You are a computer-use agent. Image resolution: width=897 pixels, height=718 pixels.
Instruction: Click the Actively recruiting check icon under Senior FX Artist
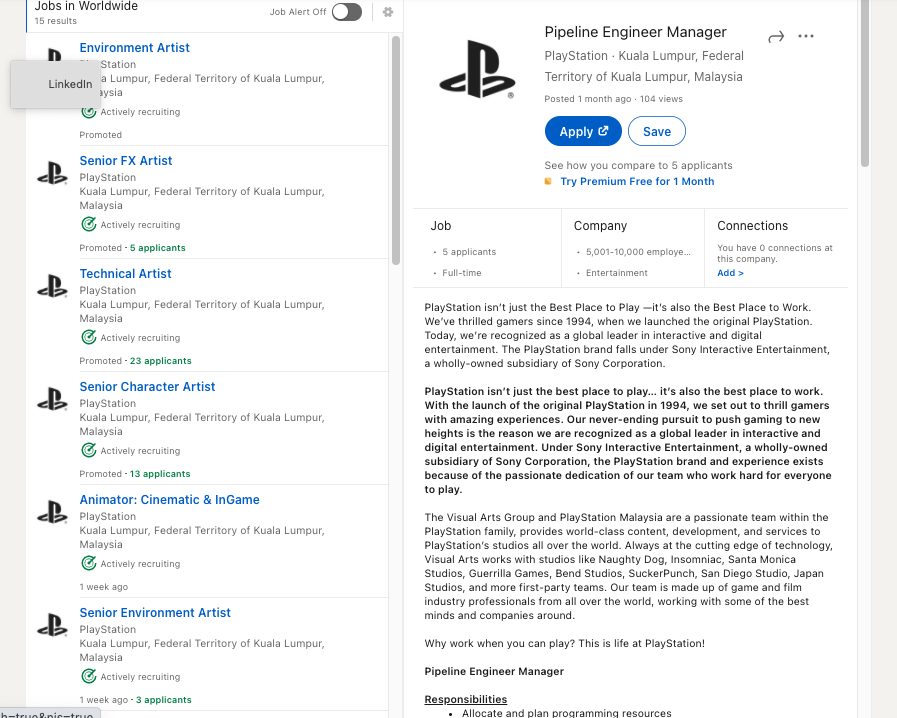(x=89, y=224)
